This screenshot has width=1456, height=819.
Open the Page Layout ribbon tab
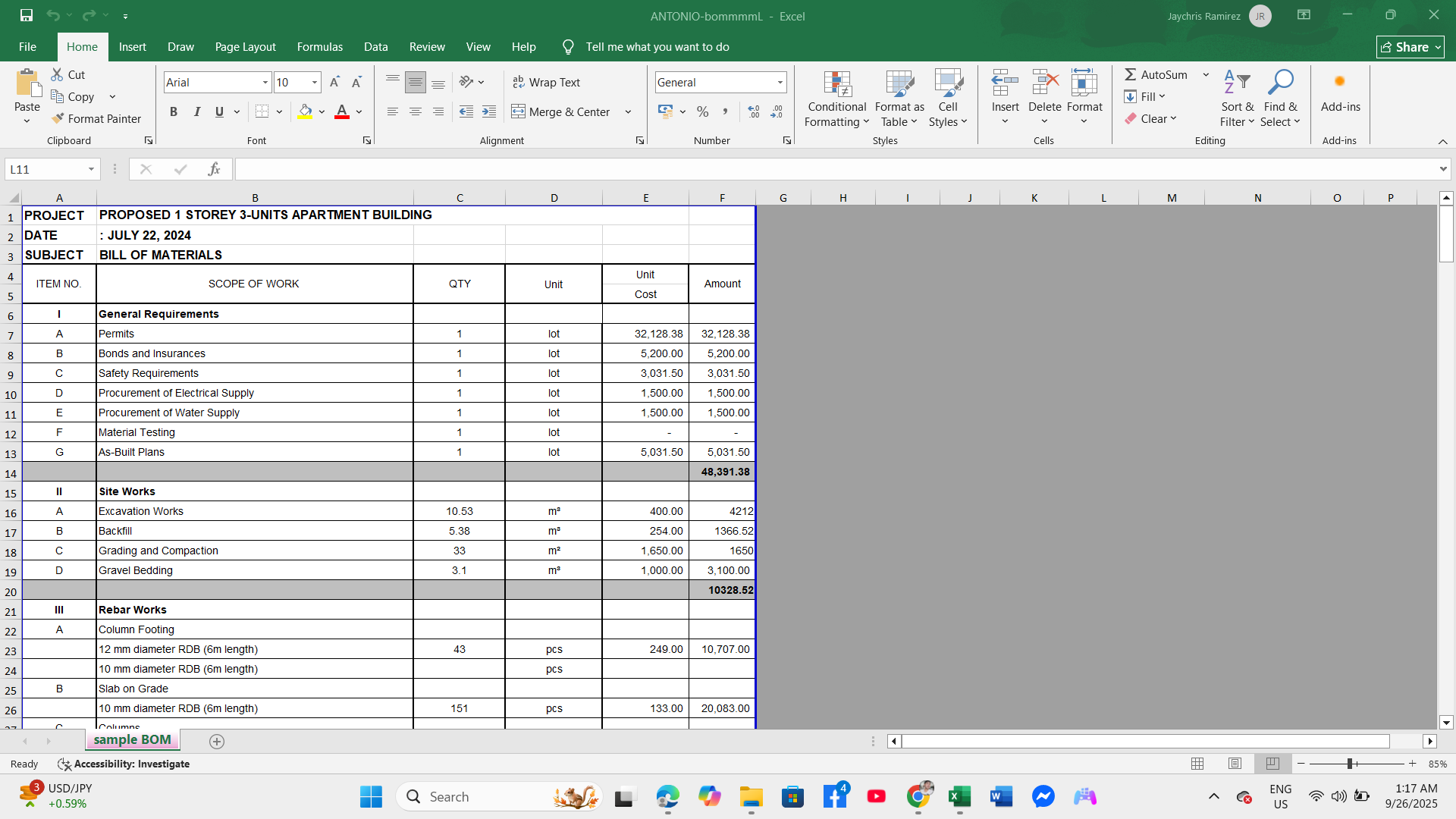[245, 47]
